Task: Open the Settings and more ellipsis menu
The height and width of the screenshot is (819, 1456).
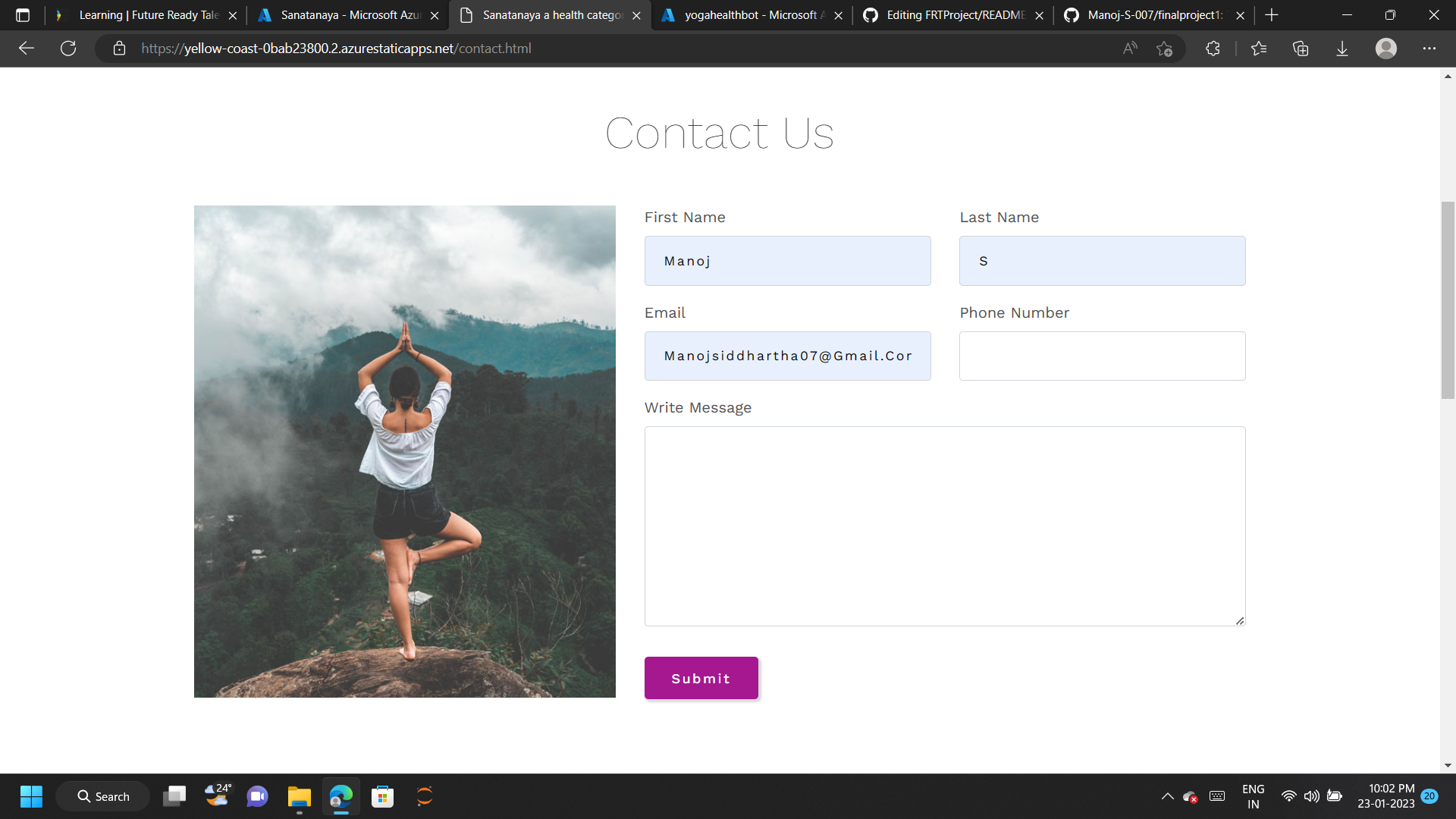Action: click(1430, 49)
